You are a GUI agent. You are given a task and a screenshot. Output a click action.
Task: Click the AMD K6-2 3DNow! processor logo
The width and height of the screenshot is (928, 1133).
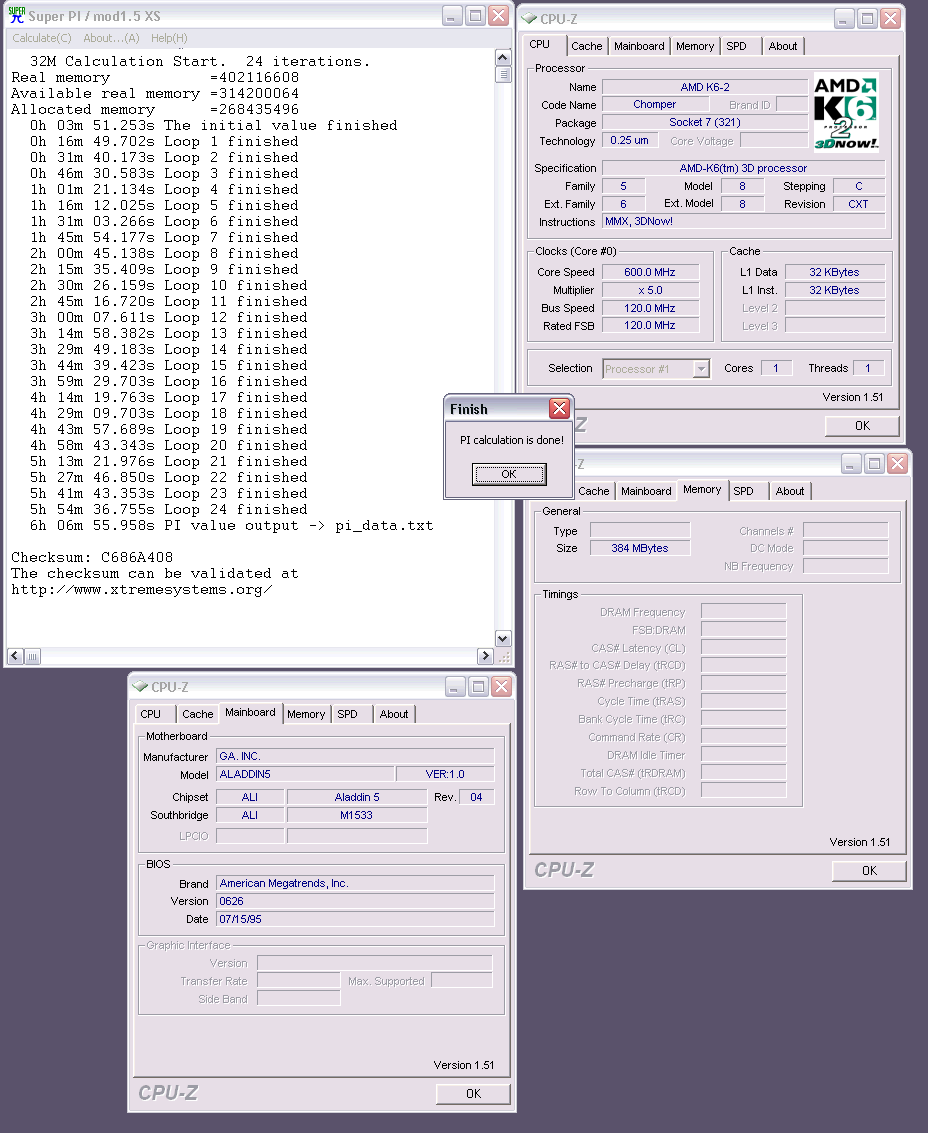(x=846, y=111)
